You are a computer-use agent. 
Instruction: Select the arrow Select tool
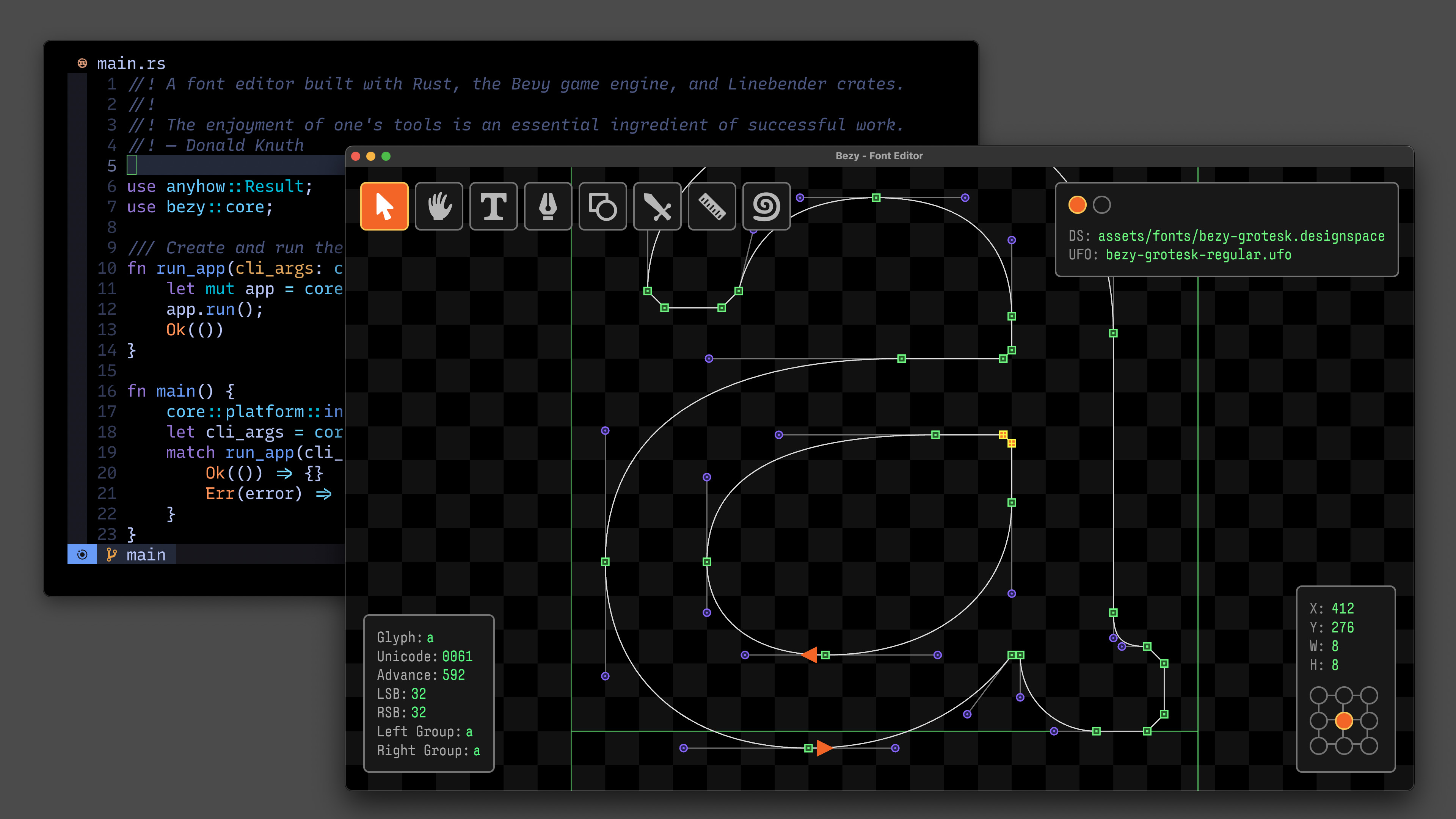384,206
